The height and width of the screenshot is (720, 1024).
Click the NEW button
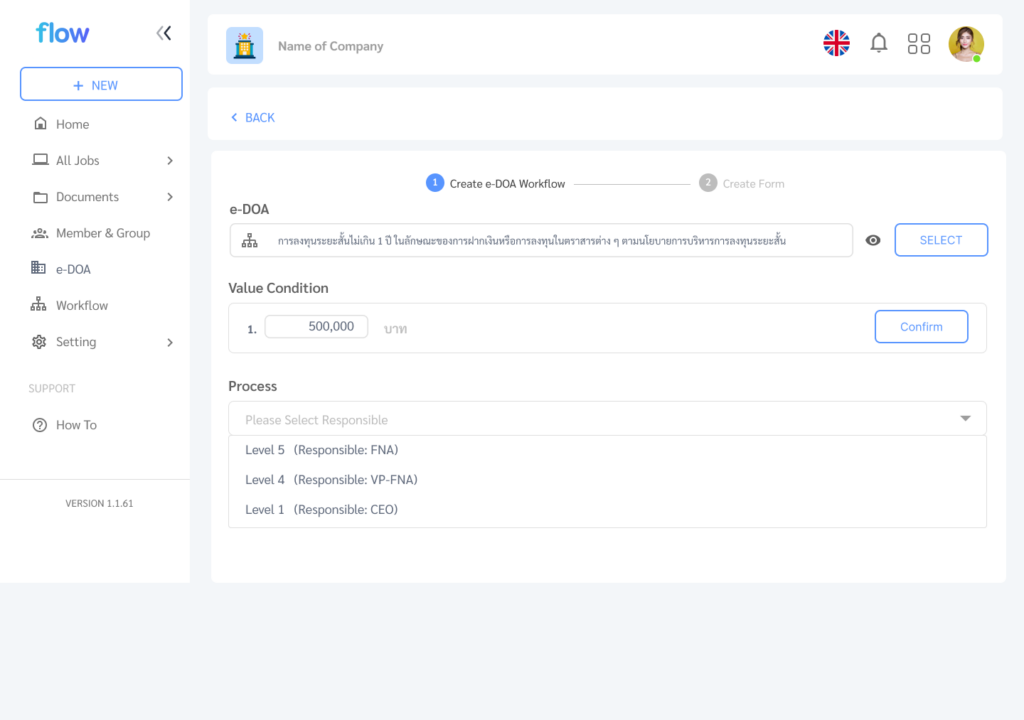pyautogui.click(x=101, y=84)
